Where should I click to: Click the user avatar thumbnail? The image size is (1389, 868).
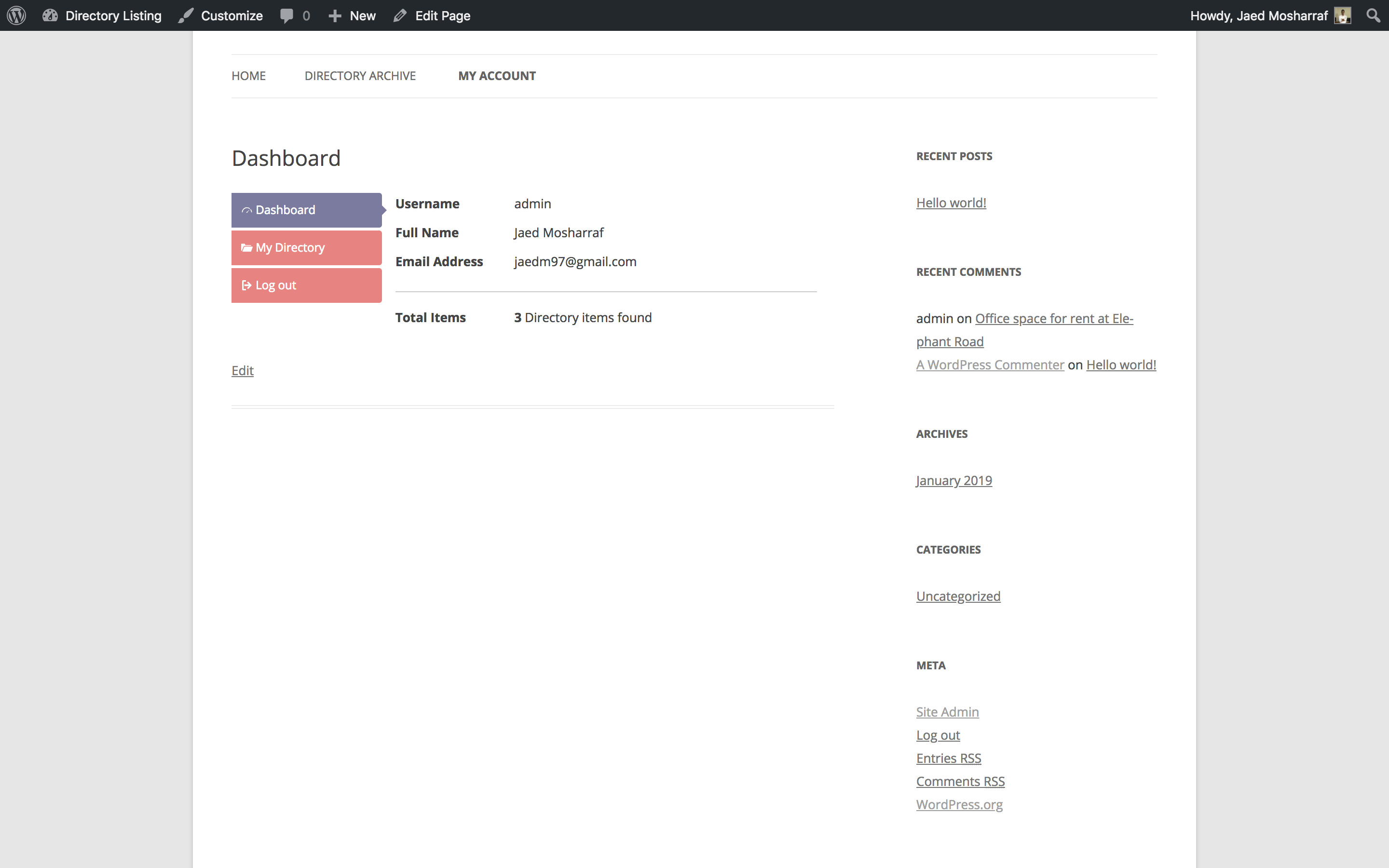click(x=1343, y=15)
